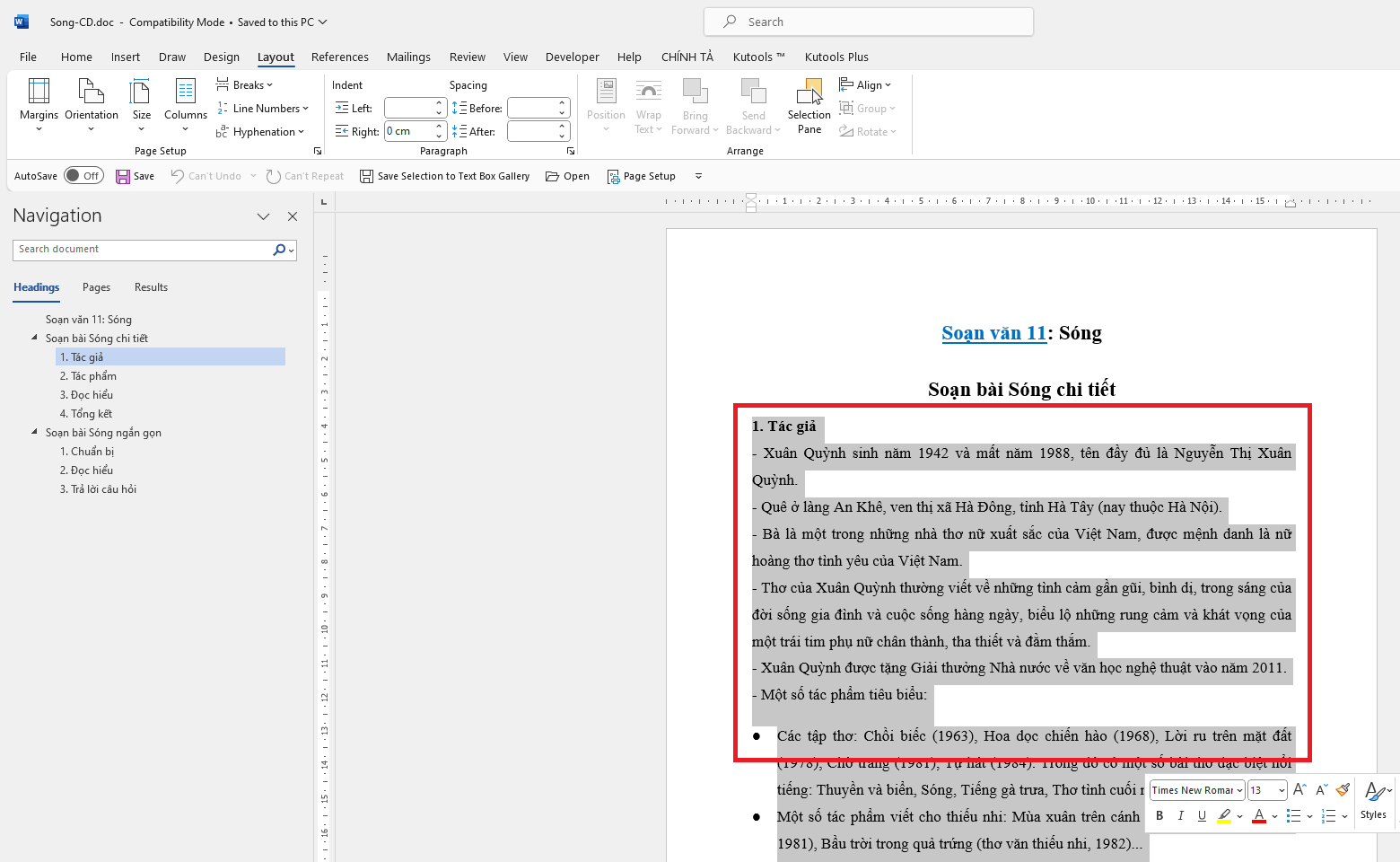Click Page Setup in Quick Access toolbar
Screen dimensions: 1400x862
642,176
